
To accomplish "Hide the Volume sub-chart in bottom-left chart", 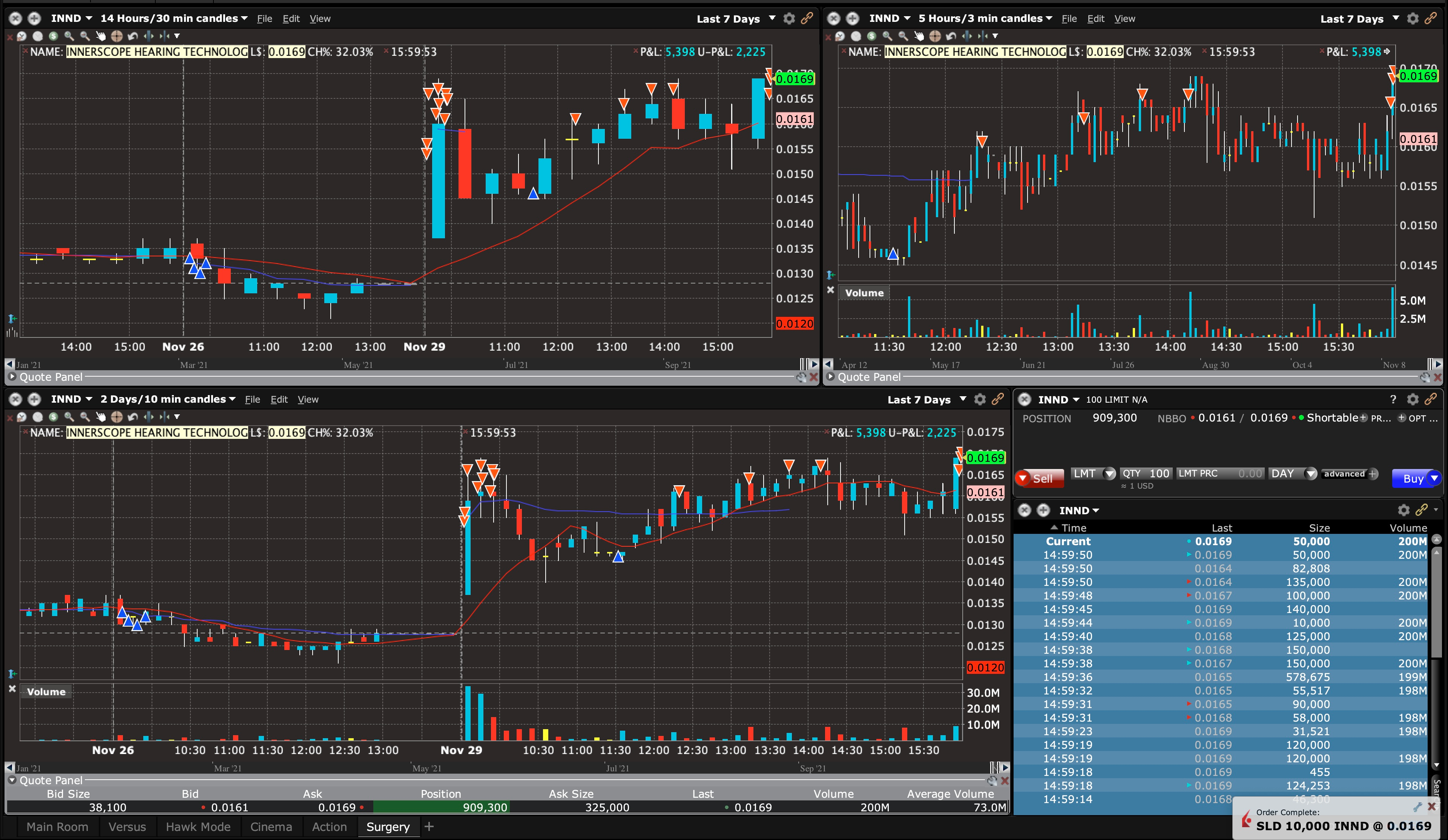I will click(12, 688).
